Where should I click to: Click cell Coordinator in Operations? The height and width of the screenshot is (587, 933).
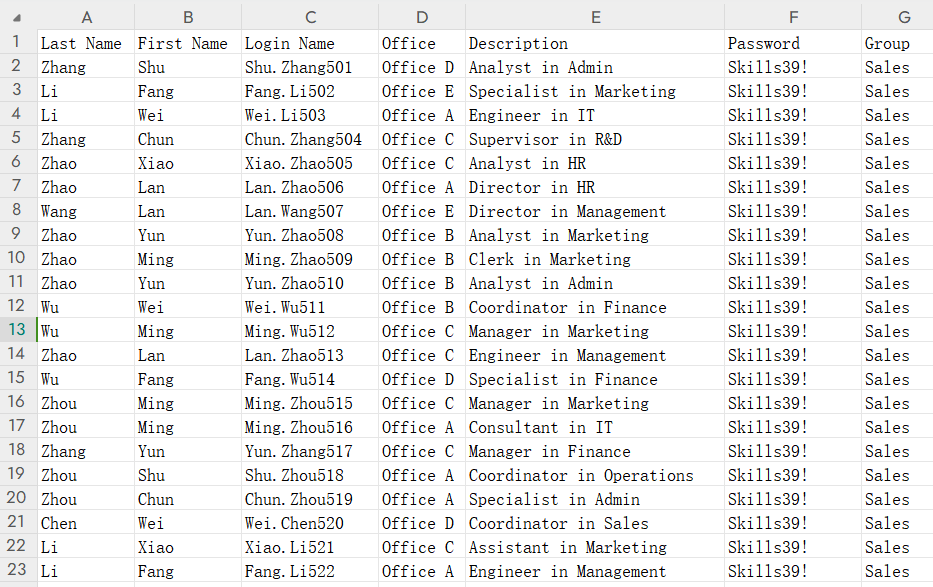(595, 475)
